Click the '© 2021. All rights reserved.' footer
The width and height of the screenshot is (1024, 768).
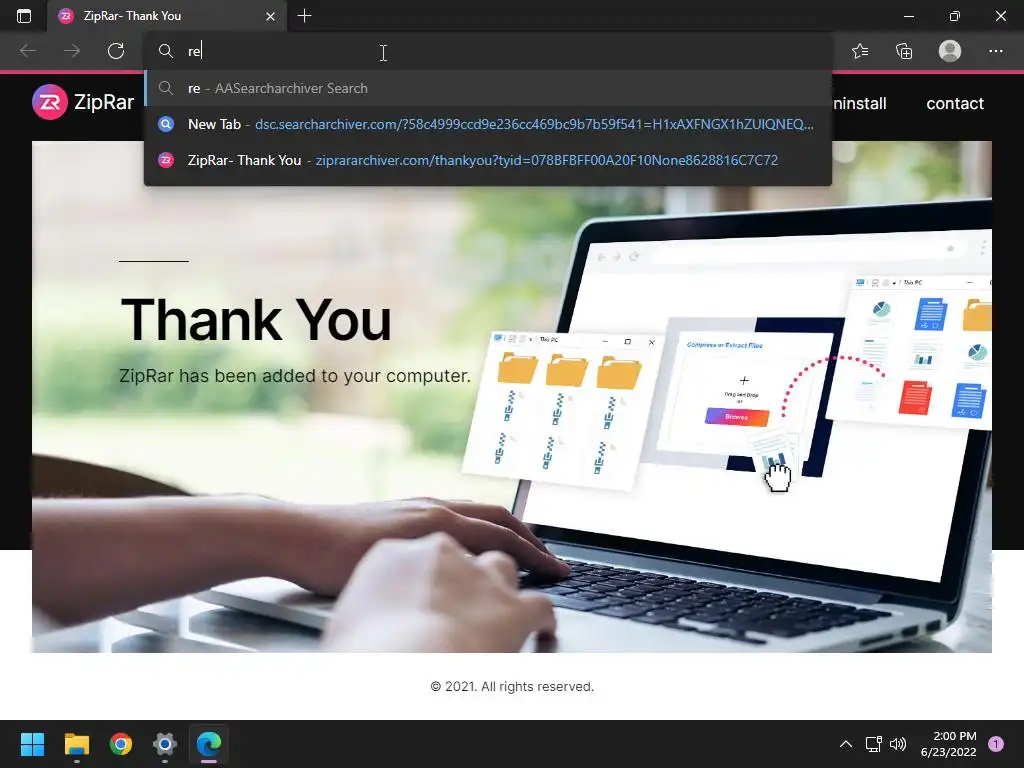[512, 686]
